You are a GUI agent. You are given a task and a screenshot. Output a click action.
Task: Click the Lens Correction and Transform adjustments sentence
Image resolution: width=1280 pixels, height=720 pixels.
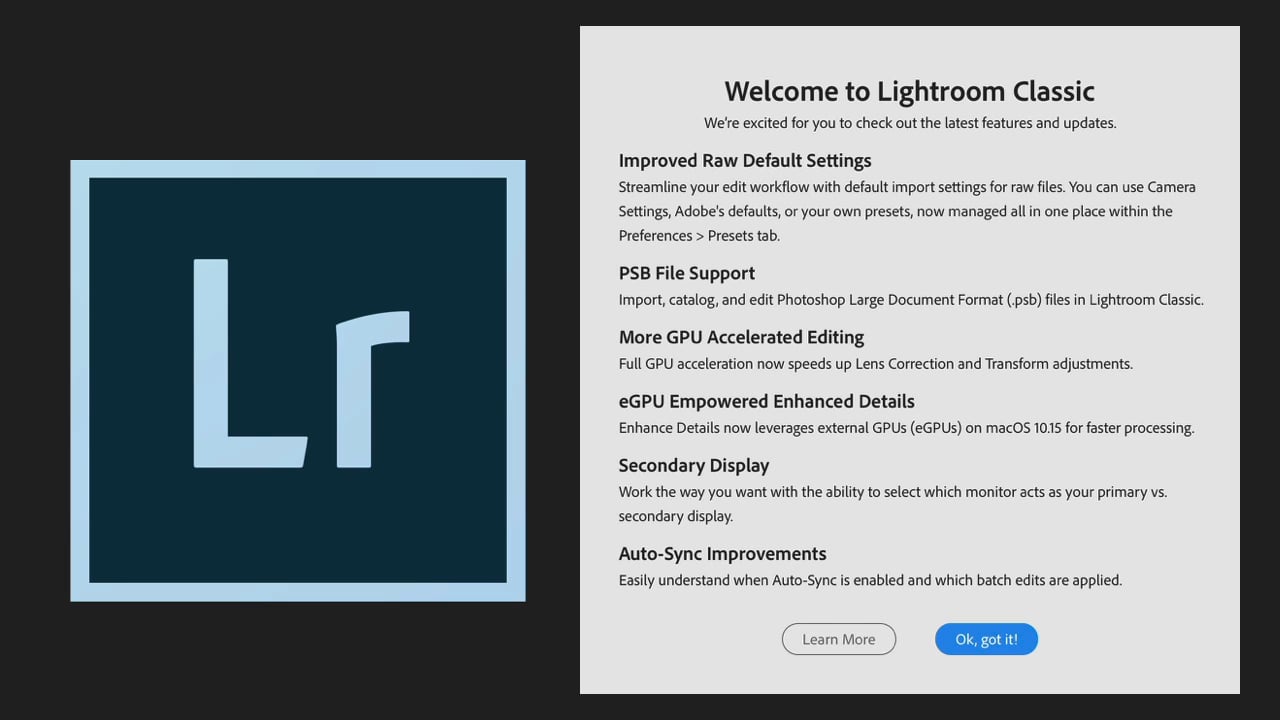(875, 363)
